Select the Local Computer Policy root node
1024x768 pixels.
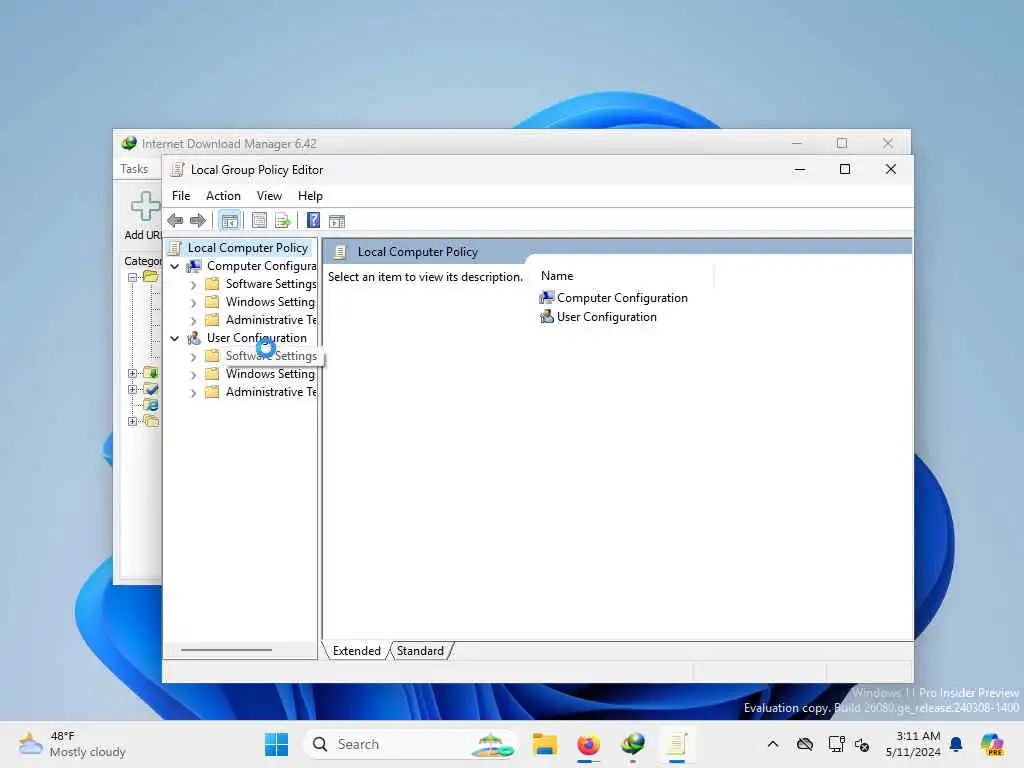point(248,248)
